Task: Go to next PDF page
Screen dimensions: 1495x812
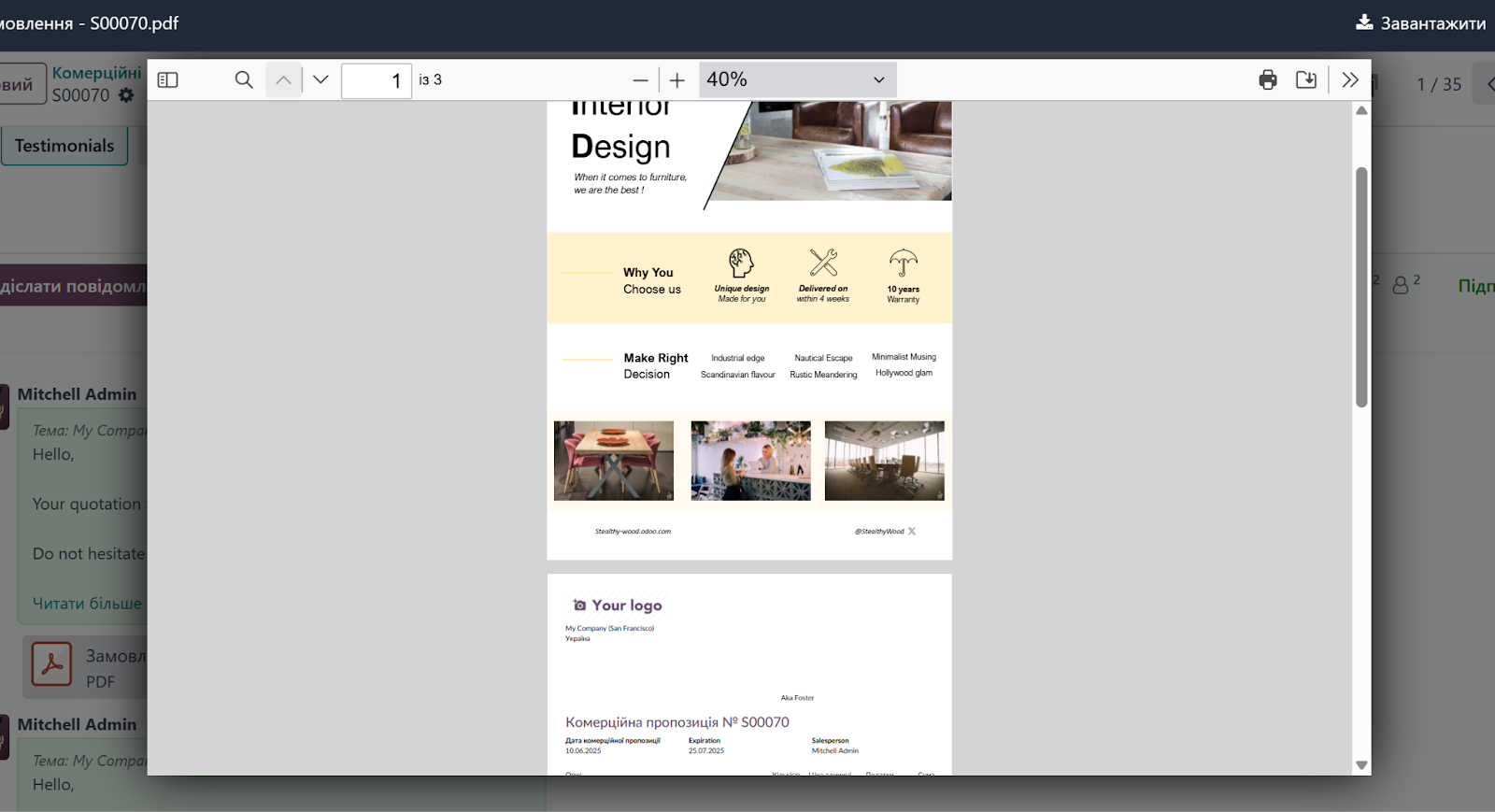Action: pyautogui.click(x=320, y=80)
